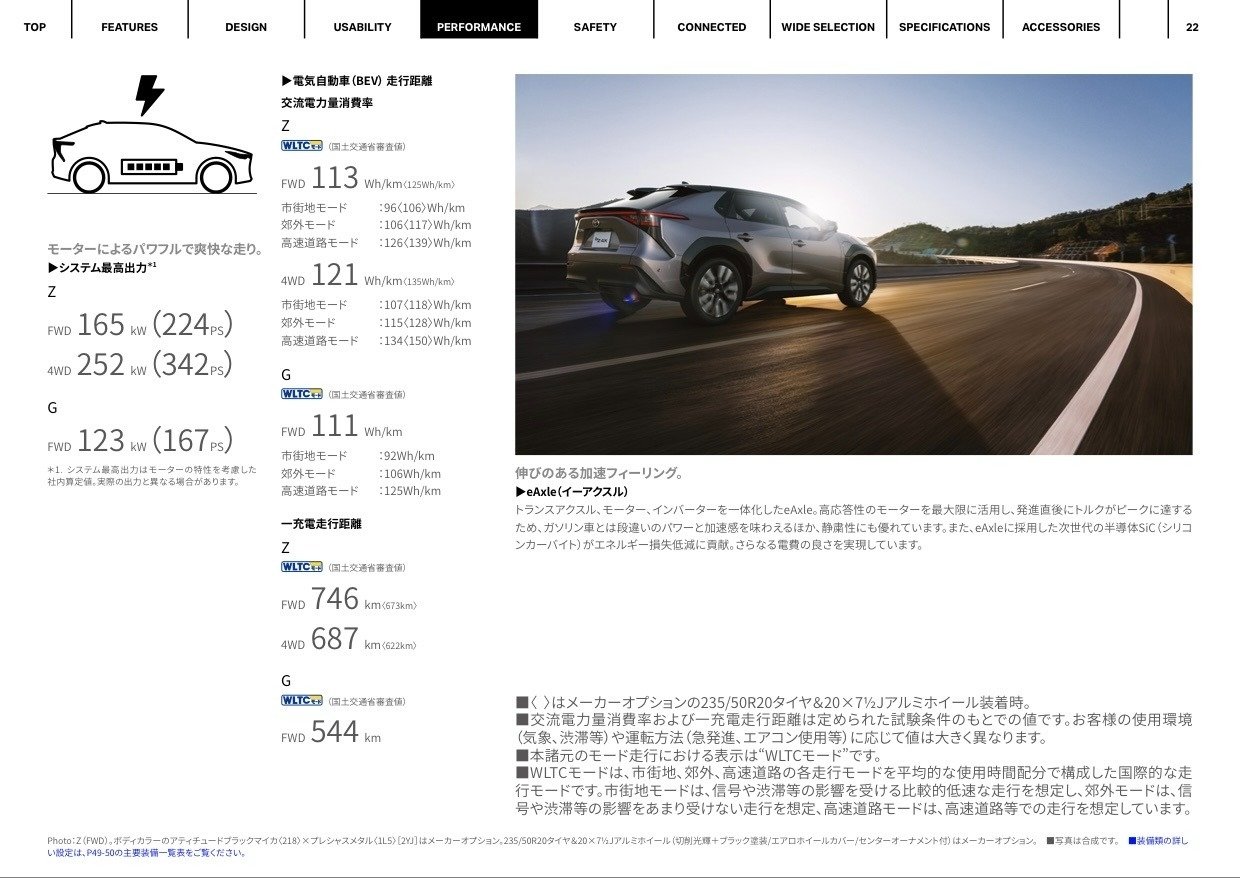Select the PERFORMANCE tab
Viewport: 1240px width, 878px height.
479,27
